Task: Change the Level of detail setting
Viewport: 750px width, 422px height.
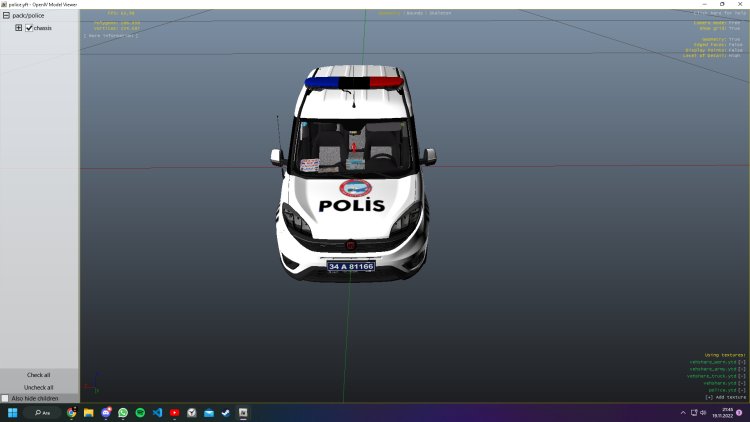Action: pos(712,56)
